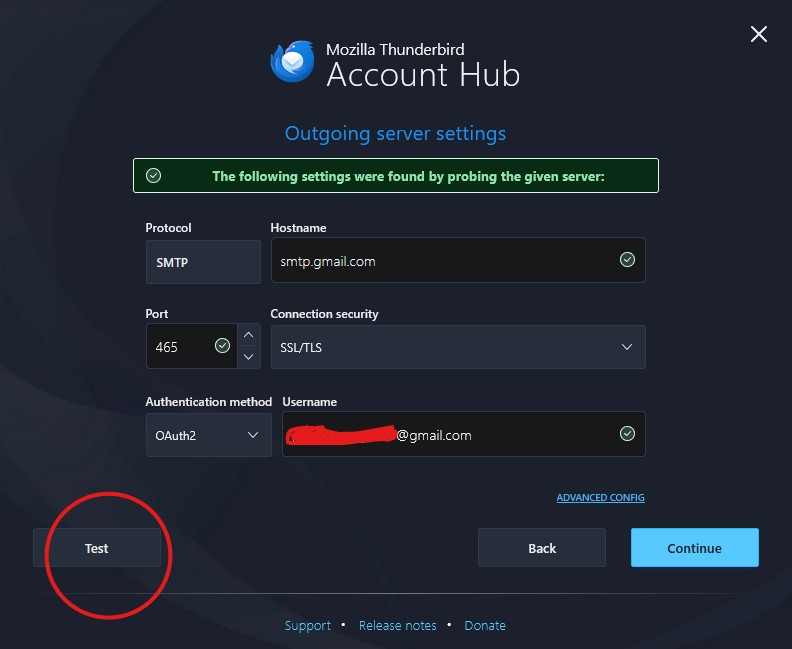
Task: Click the success checkmark in green banner
Action: point(154,175)
